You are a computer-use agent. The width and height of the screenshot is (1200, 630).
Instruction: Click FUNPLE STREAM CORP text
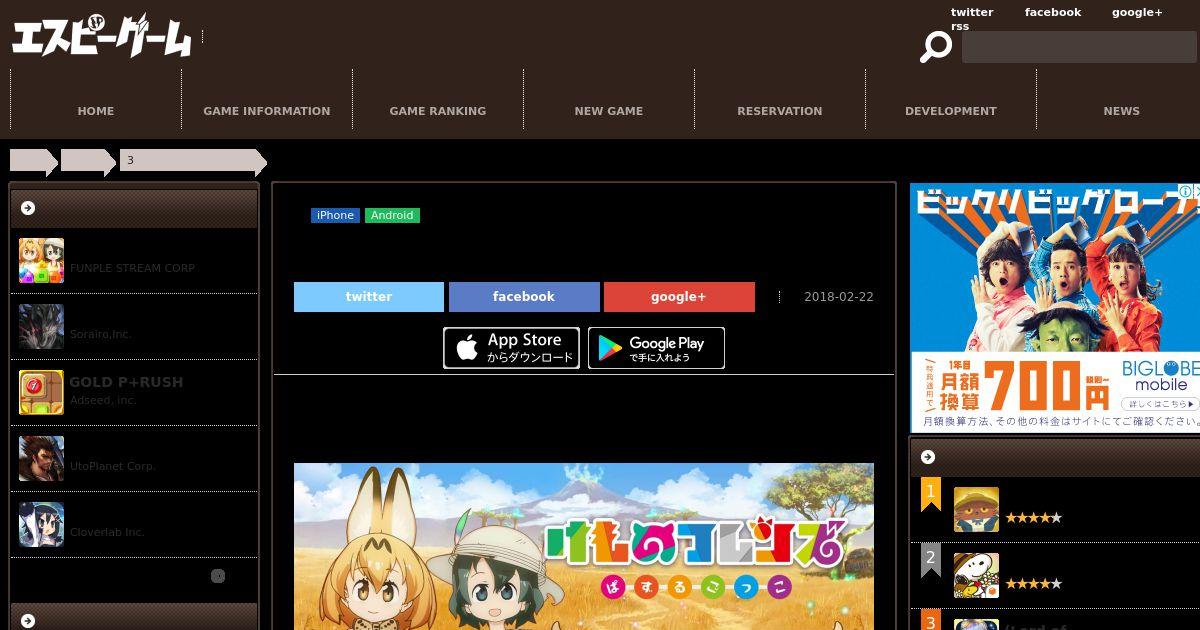(x=132, y=268)
